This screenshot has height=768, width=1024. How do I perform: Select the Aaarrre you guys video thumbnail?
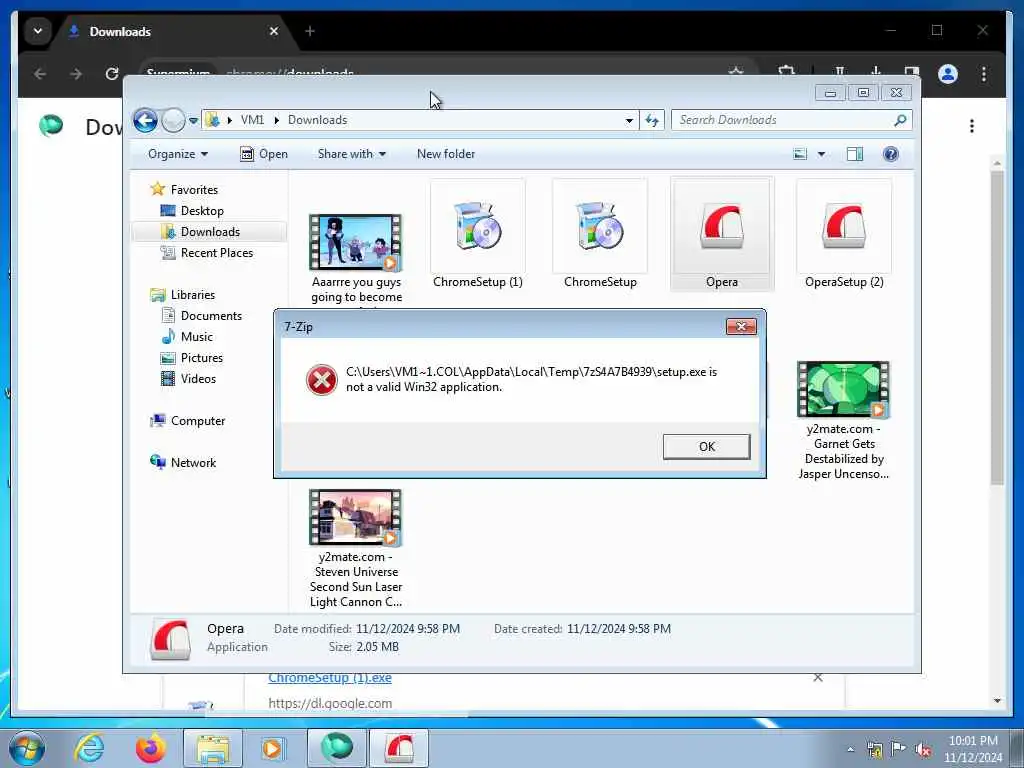click(x=356, y=243)
